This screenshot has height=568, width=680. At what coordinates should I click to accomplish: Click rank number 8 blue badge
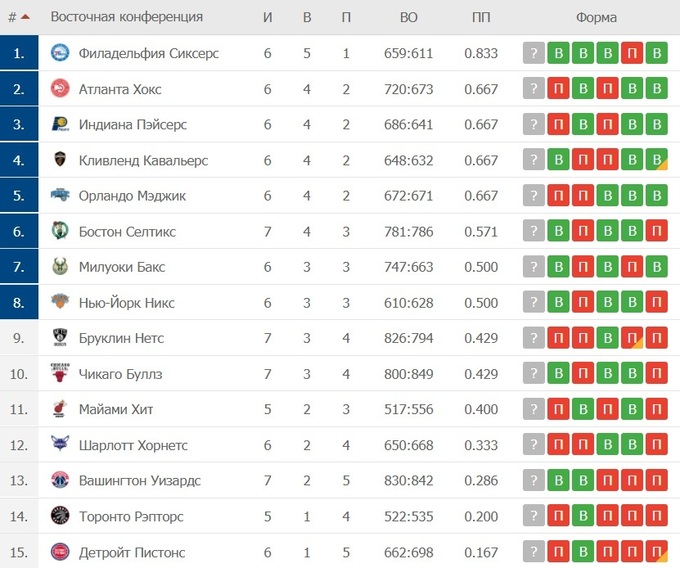click(19, 303)
